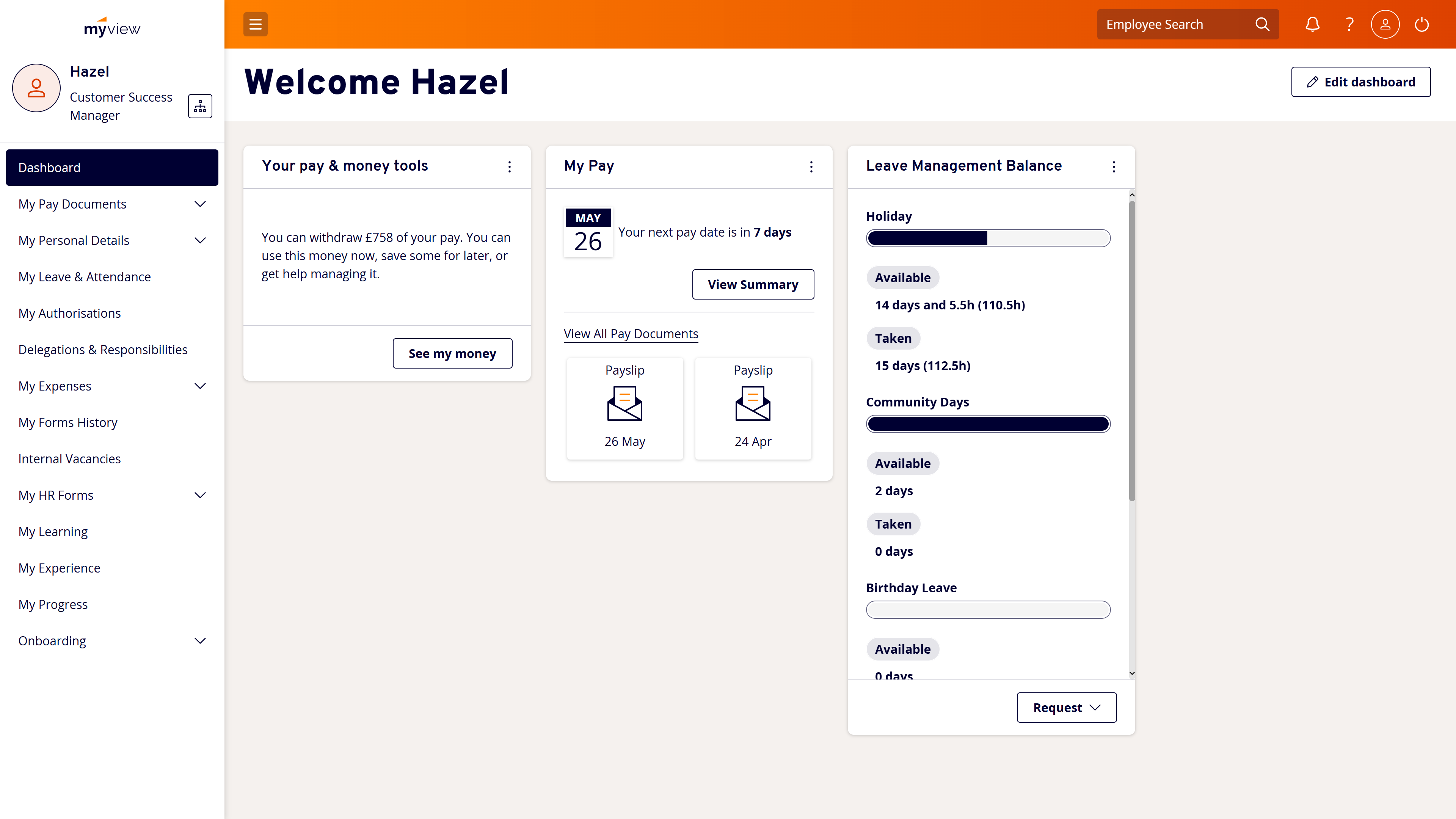Viewport: 1456px width, 819px height.
Task: Open the Request dropdown button
Action: (1067, 708)
